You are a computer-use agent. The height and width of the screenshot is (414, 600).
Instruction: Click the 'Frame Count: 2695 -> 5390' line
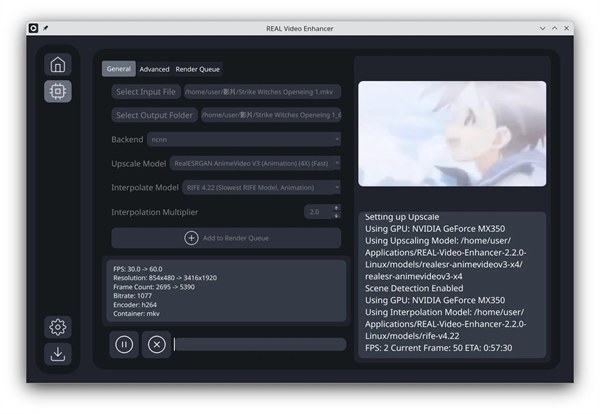tap(154, 287)
